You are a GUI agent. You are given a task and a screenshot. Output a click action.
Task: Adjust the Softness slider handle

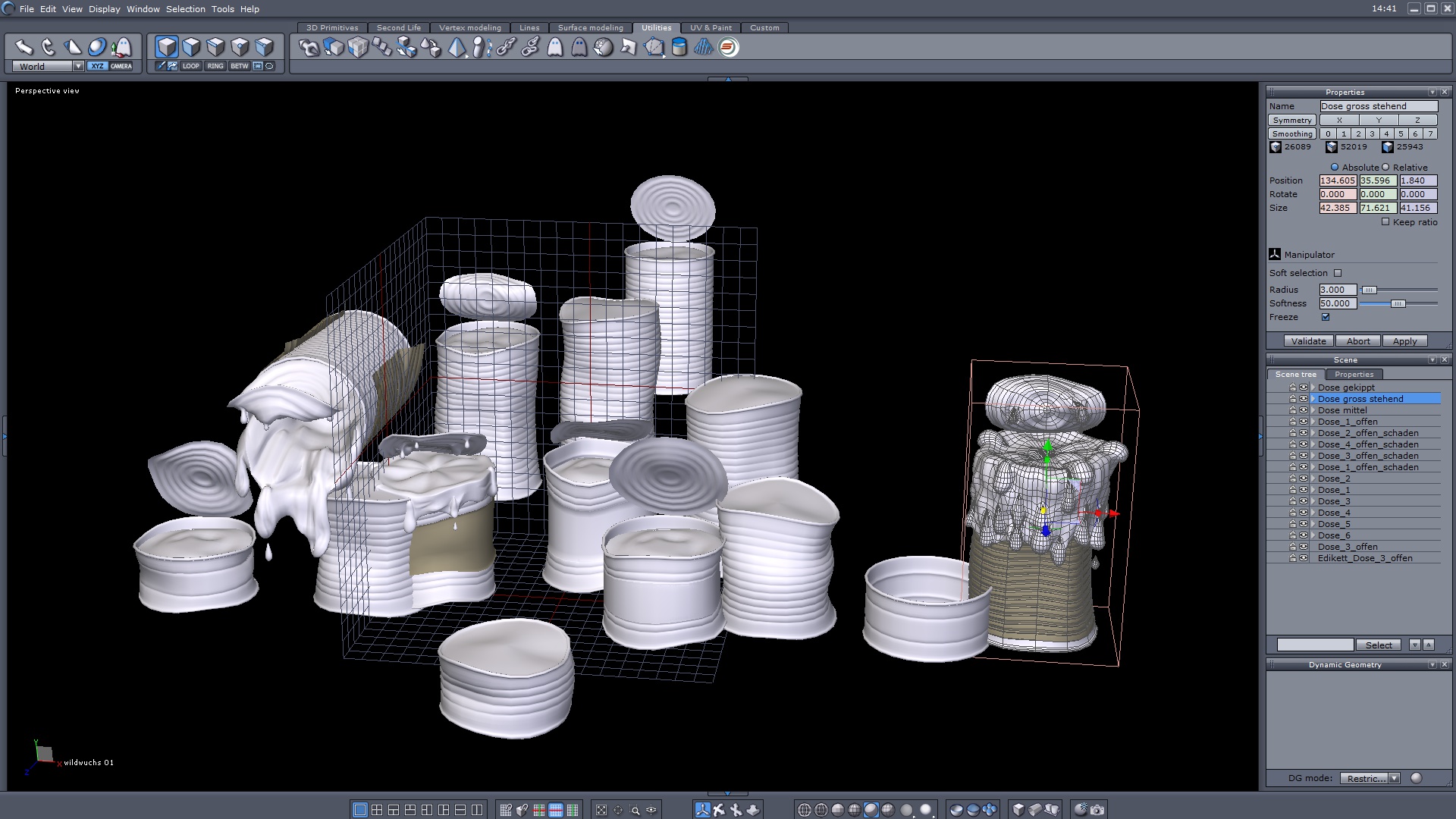(1398, 303)
